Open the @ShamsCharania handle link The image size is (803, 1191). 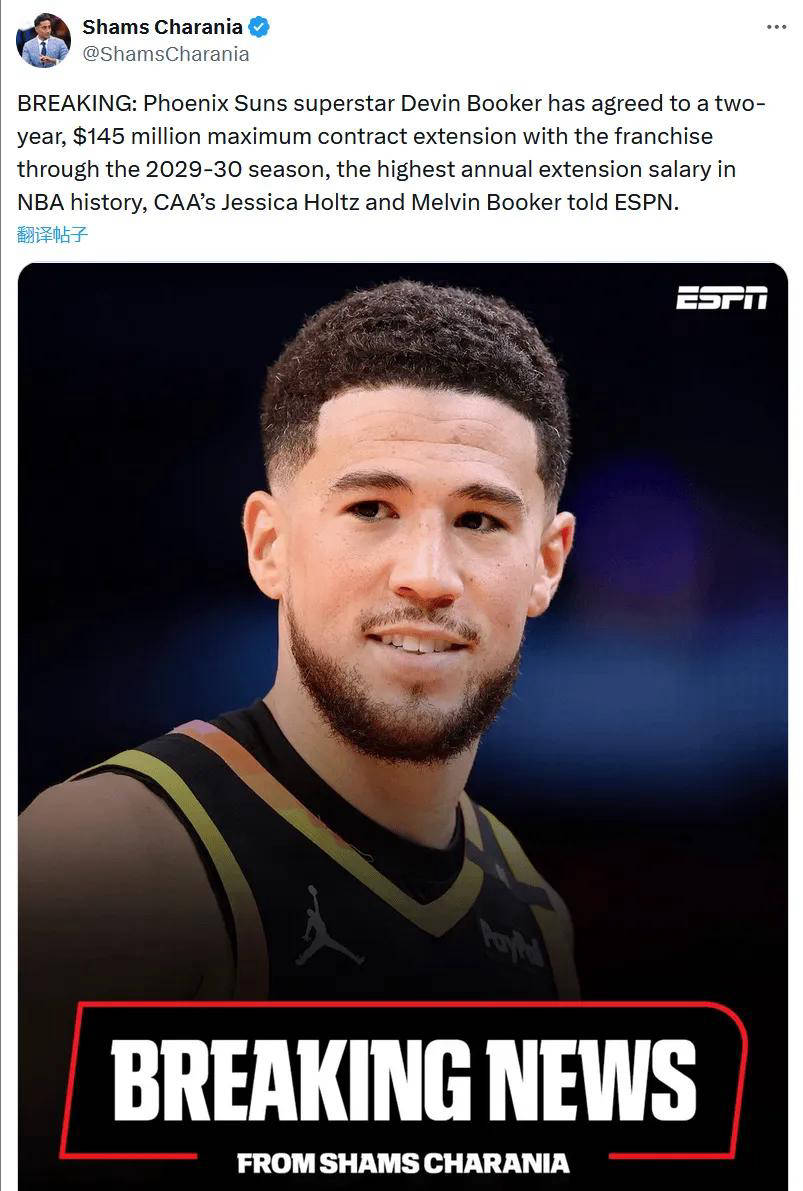(166, 54)
